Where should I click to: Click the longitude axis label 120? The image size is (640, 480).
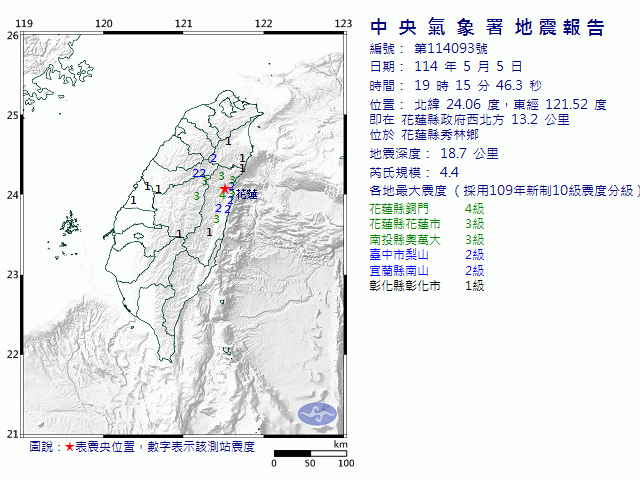[x=104, y=24]
